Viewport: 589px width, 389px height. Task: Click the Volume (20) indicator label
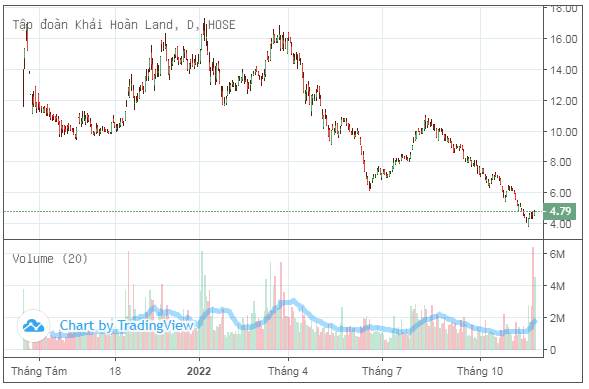[x=50, y=259]
